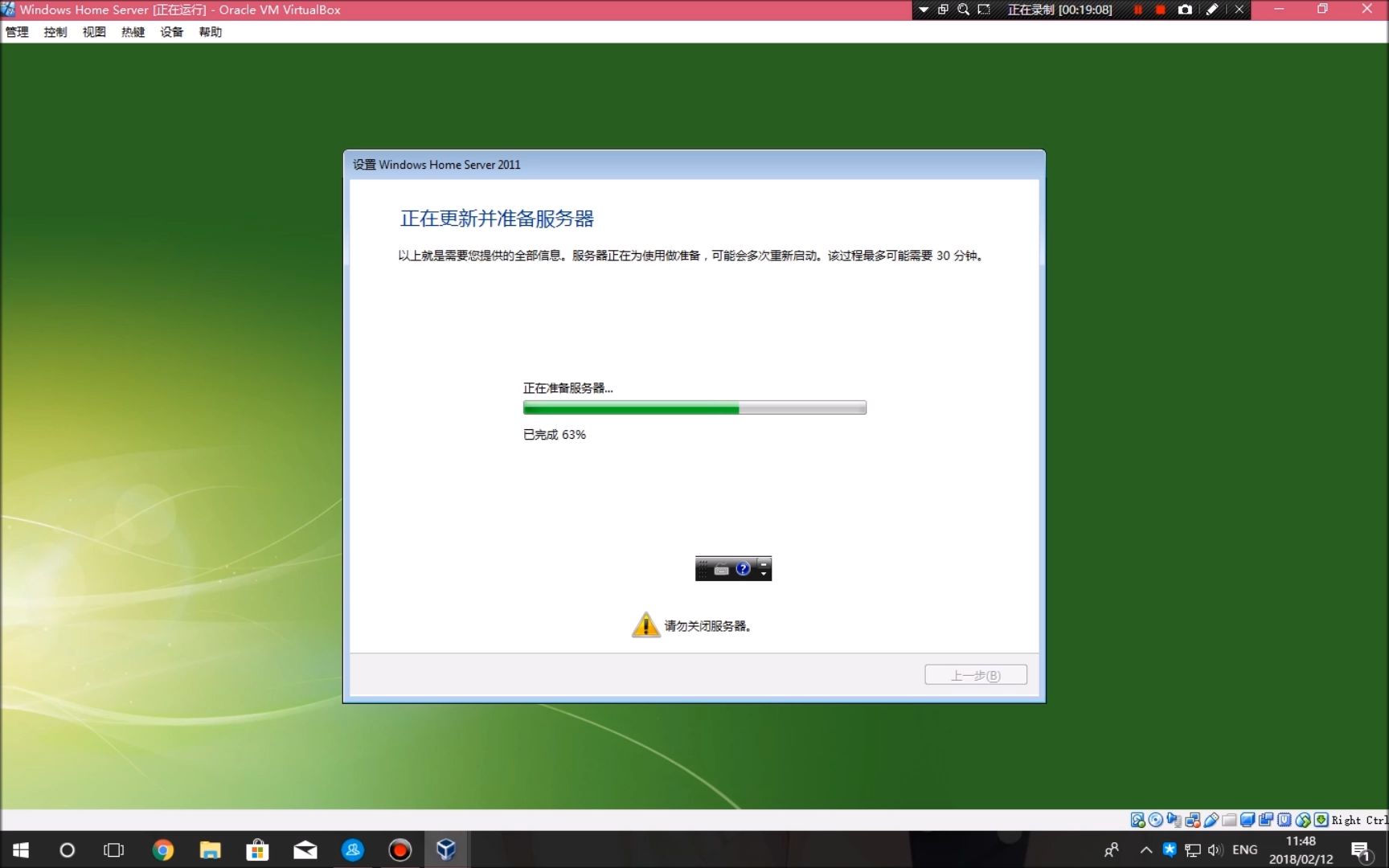Take a snapshot with the camera icon
This screenshot has width=1389, height=868.
coord(1185,10)
